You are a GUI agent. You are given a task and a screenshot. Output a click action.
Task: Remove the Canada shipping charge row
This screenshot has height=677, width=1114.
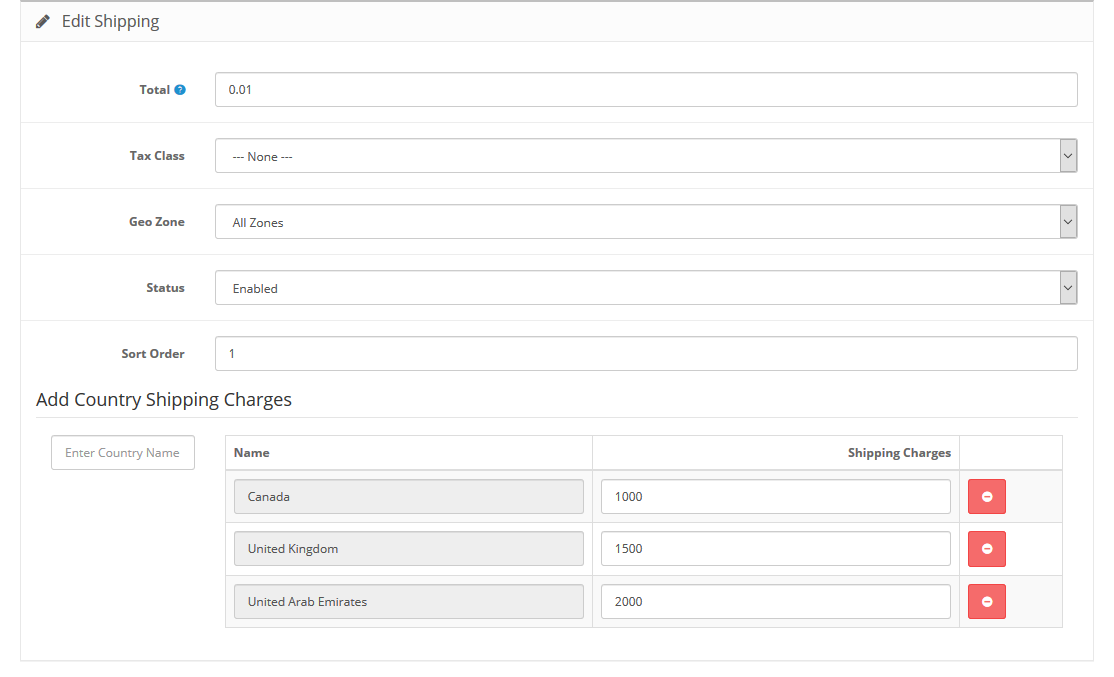click(x=987, y=497)
